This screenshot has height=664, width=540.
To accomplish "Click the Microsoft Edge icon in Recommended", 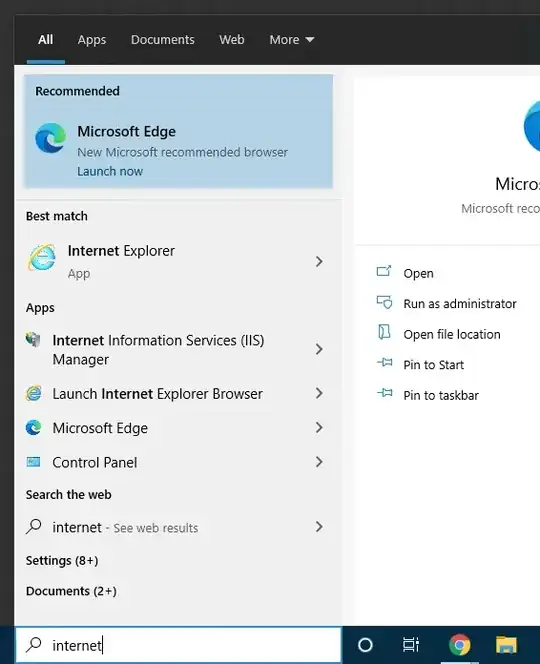I will (x=50, y=138).
